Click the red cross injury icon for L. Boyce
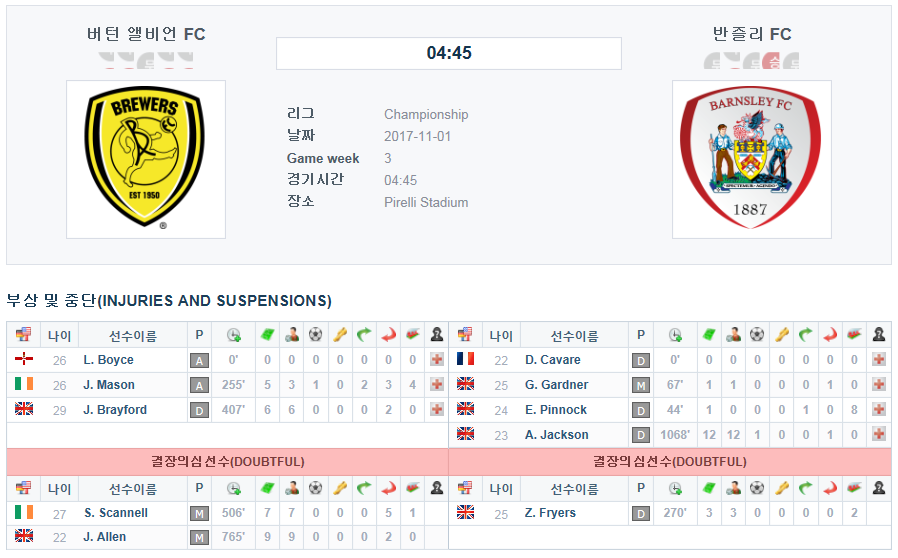Viewport: 898px width, 558px height. pos(437,360)
